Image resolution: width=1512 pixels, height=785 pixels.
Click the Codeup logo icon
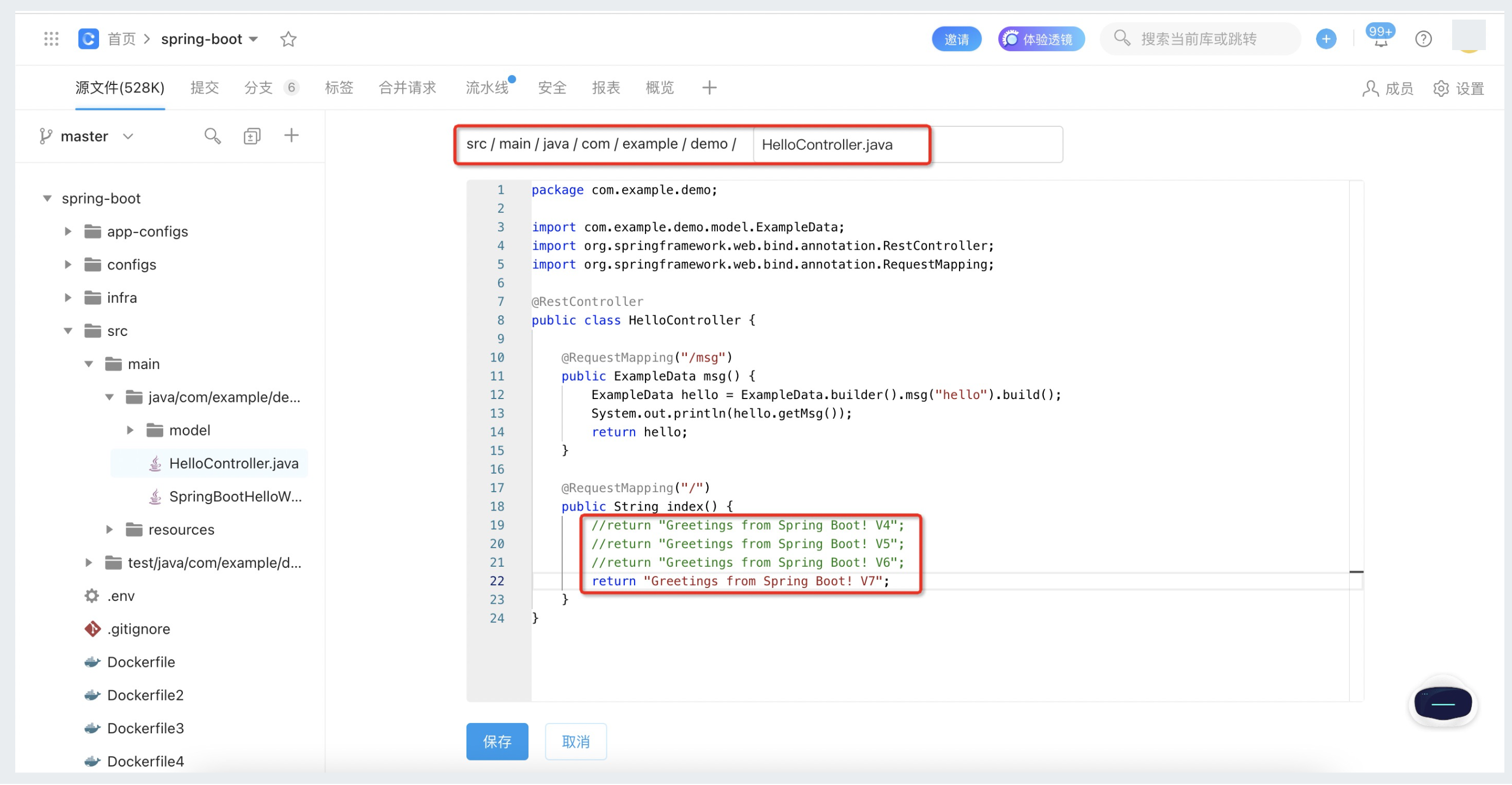(89, 39)
